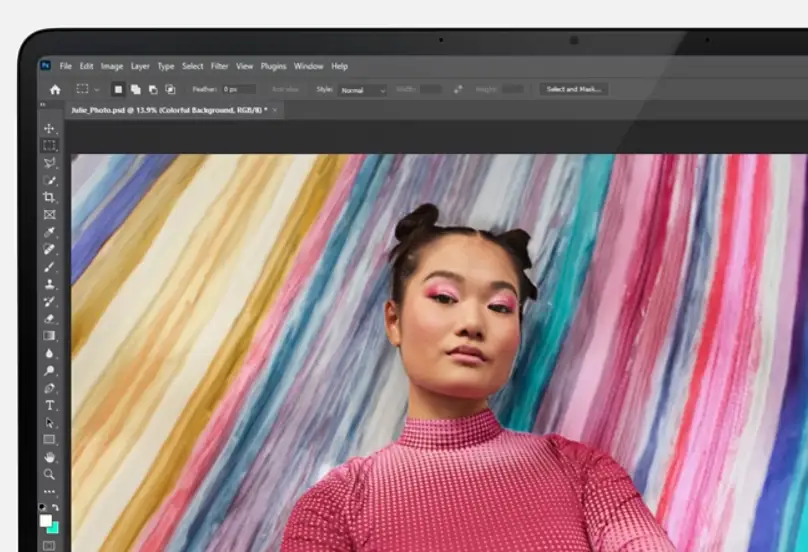
Task: Open the Select menu
Action: point(193,66)
